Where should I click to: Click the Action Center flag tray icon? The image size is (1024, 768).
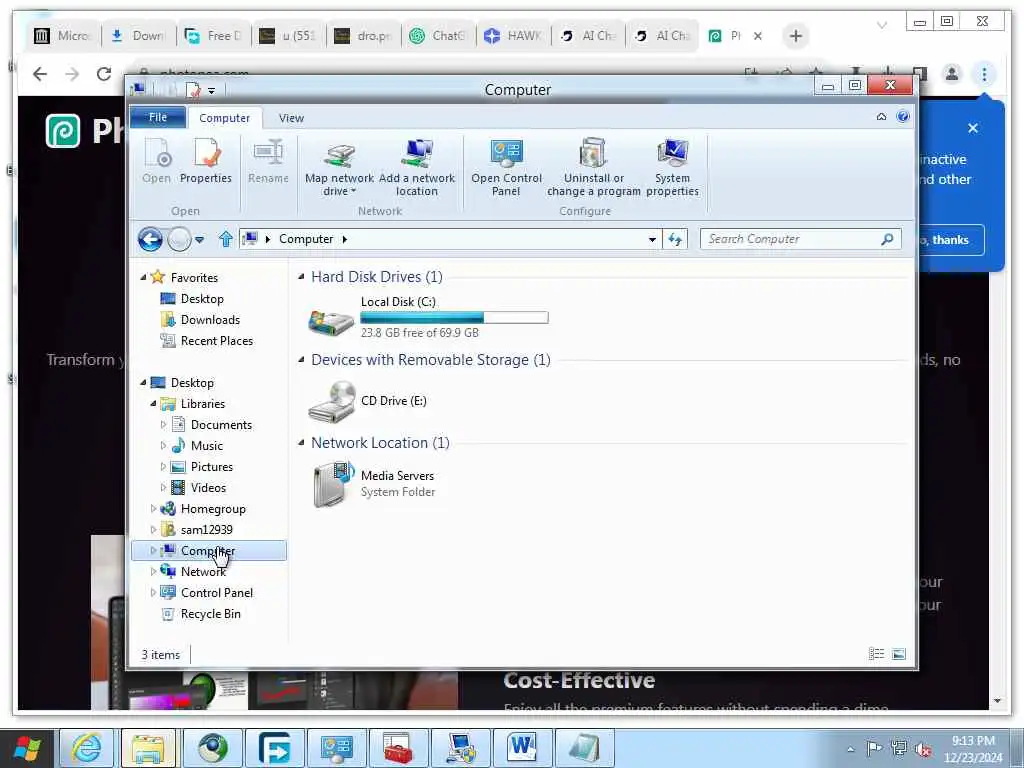coord(874,748)
